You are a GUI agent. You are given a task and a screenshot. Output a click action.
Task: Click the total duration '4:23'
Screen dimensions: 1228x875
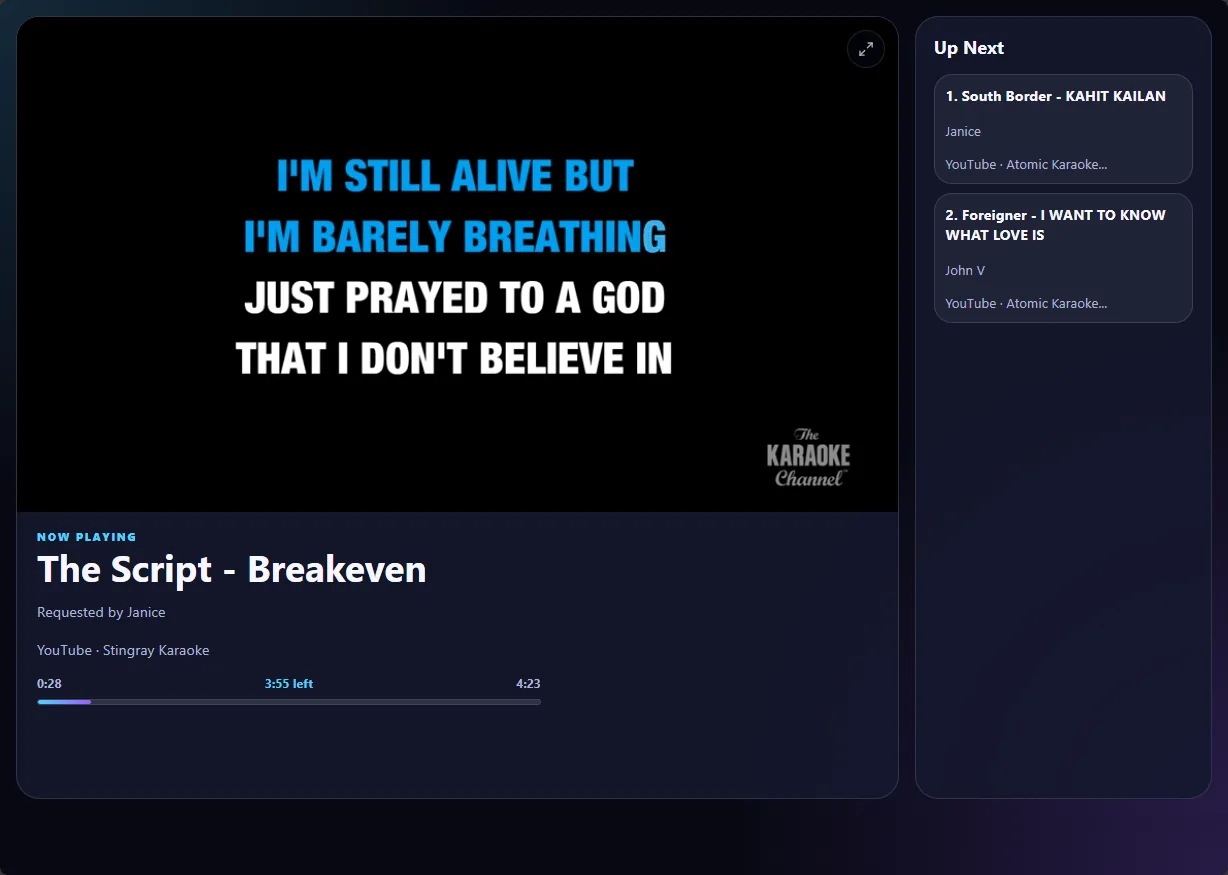528,684
